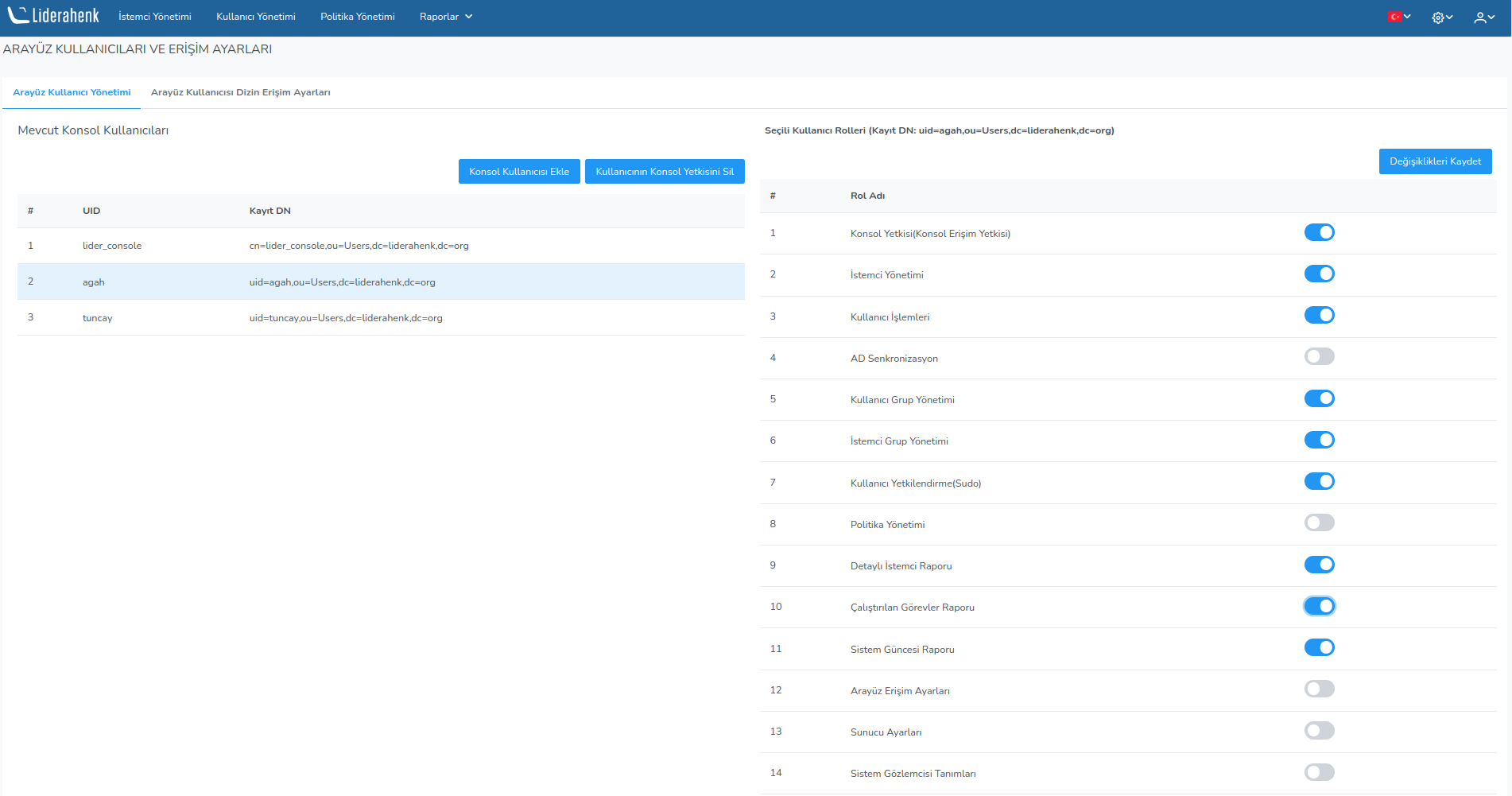Click AD Senkronizasyon role name
This screenshot has width=1512, height=796.
[894, 359]
